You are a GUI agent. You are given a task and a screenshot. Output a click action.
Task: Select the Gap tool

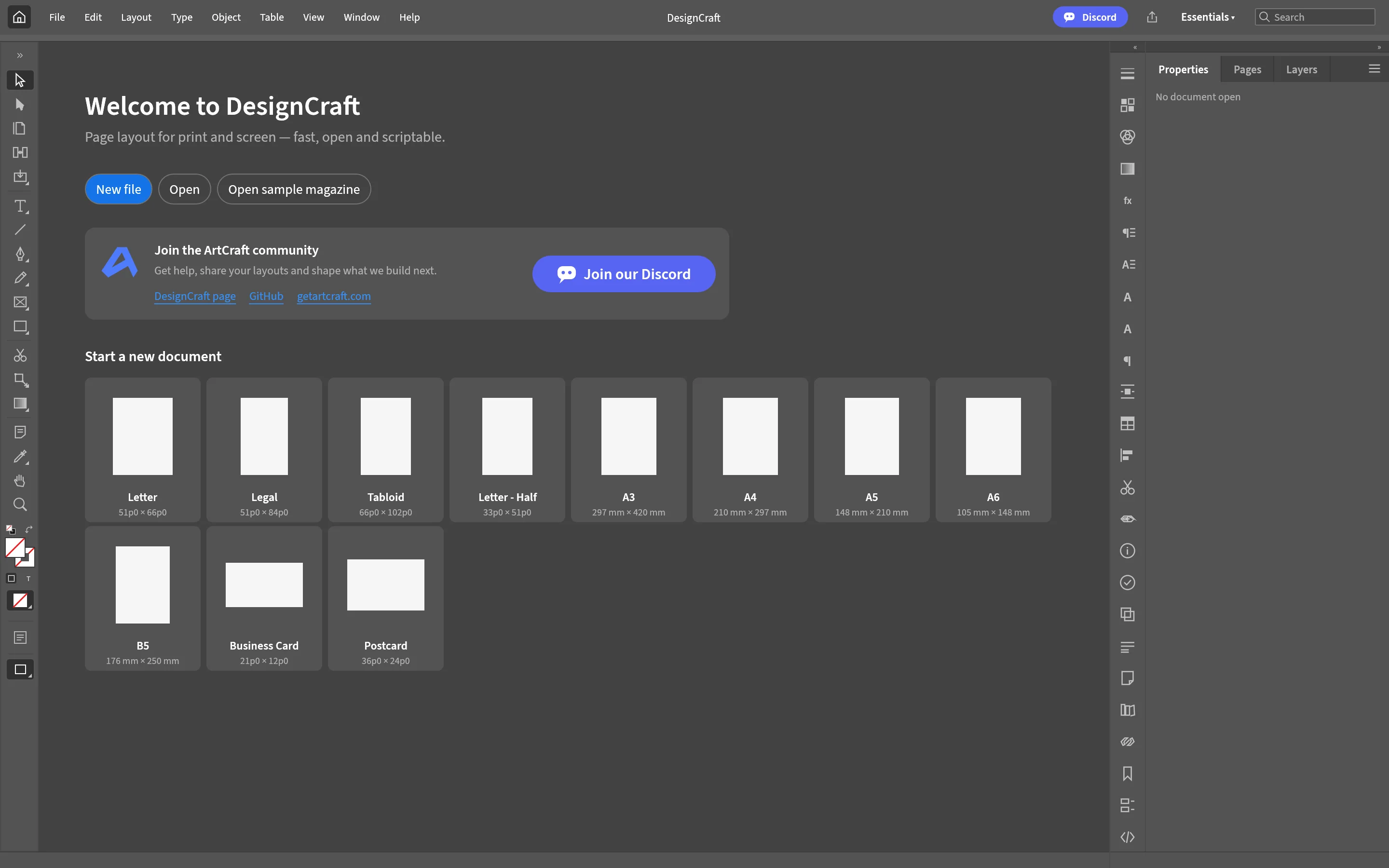20,152
